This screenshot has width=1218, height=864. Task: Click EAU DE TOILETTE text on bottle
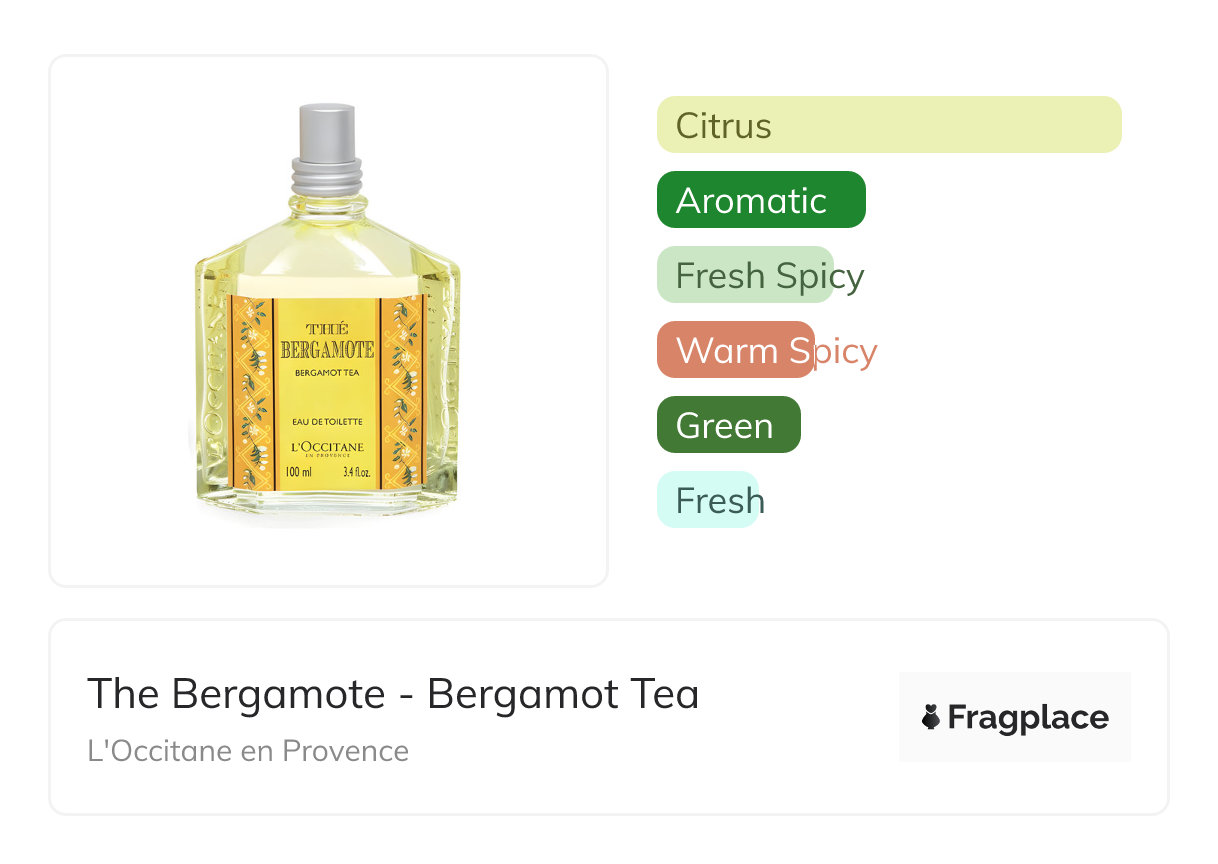[327, 423]
